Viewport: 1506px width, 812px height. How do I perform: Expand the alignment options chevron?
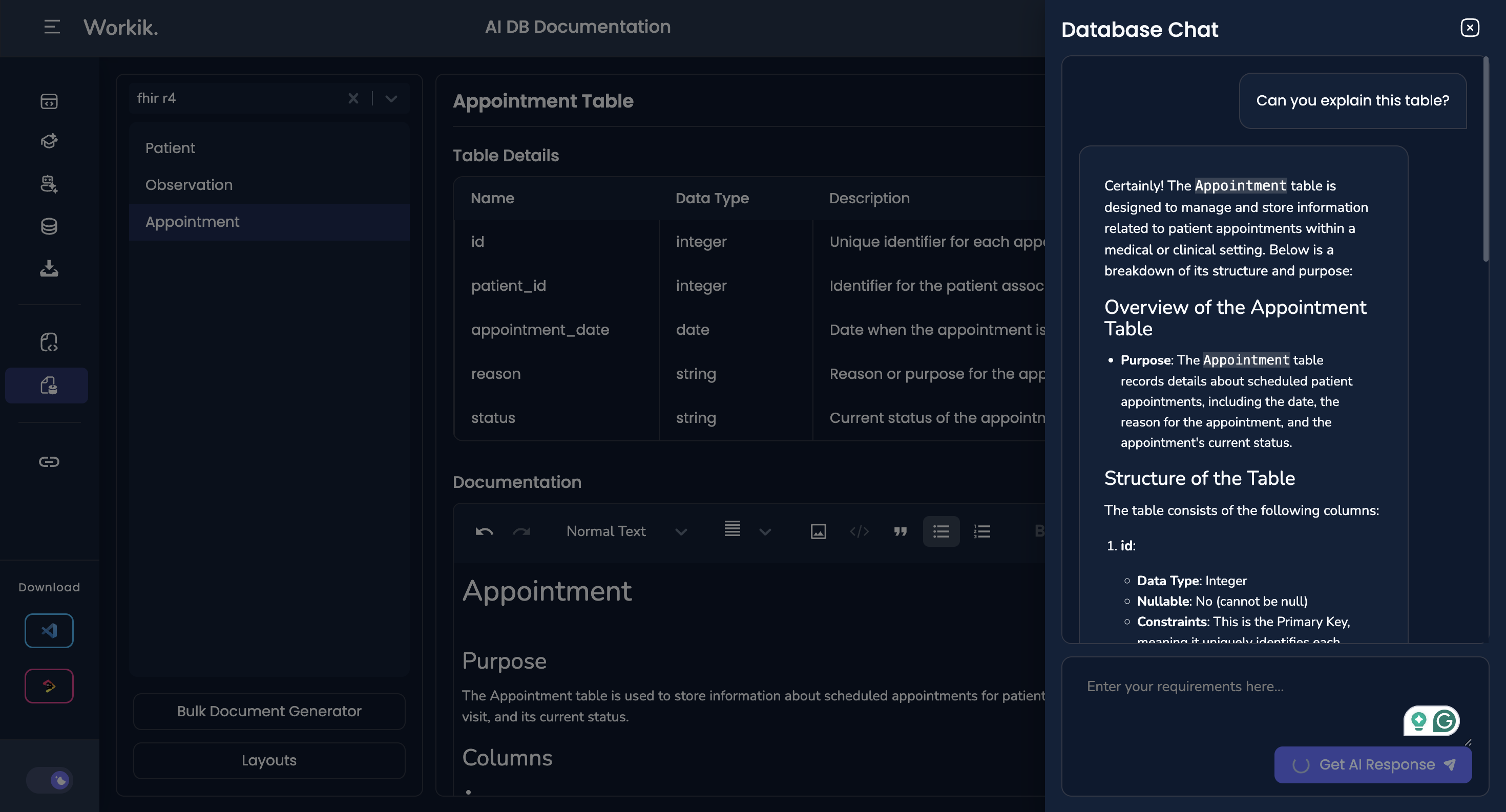point(765,531)
